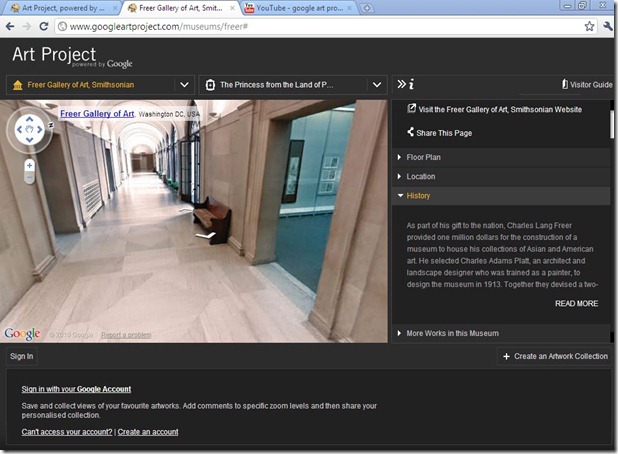Click the Sign In tab

(22, 356)
